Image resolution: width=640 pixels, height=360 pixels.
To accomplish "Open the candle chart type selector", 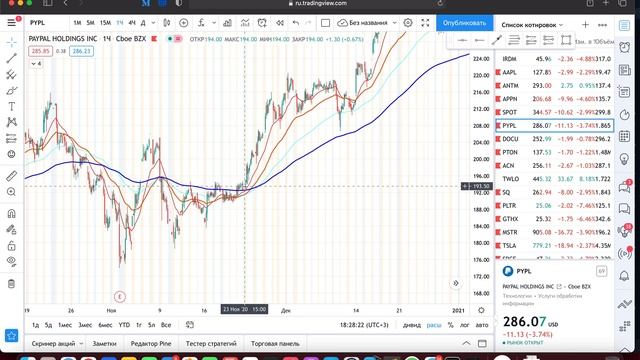I will pyautogui.click(x=167, y=23).
